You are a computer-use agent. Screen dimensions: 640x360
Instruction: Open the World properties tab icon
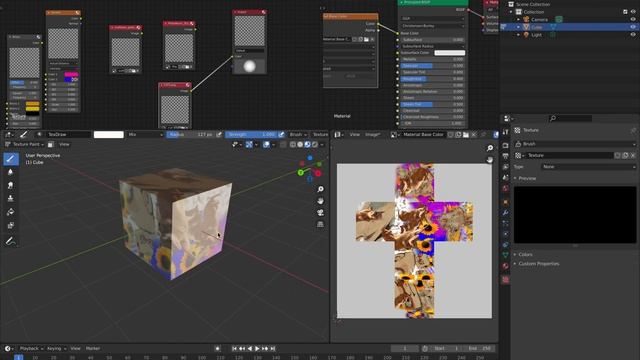pyautogui.click(x=505, y=188)
